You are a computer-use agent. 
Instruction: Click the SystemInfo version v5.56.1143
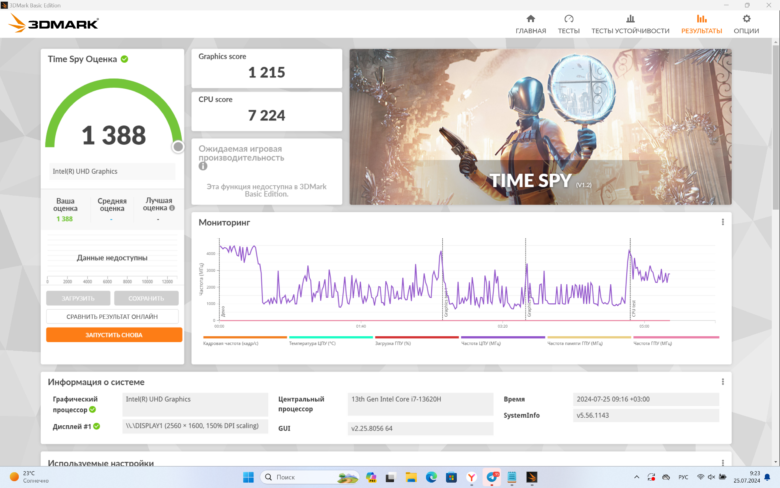(x=646, y=415)
